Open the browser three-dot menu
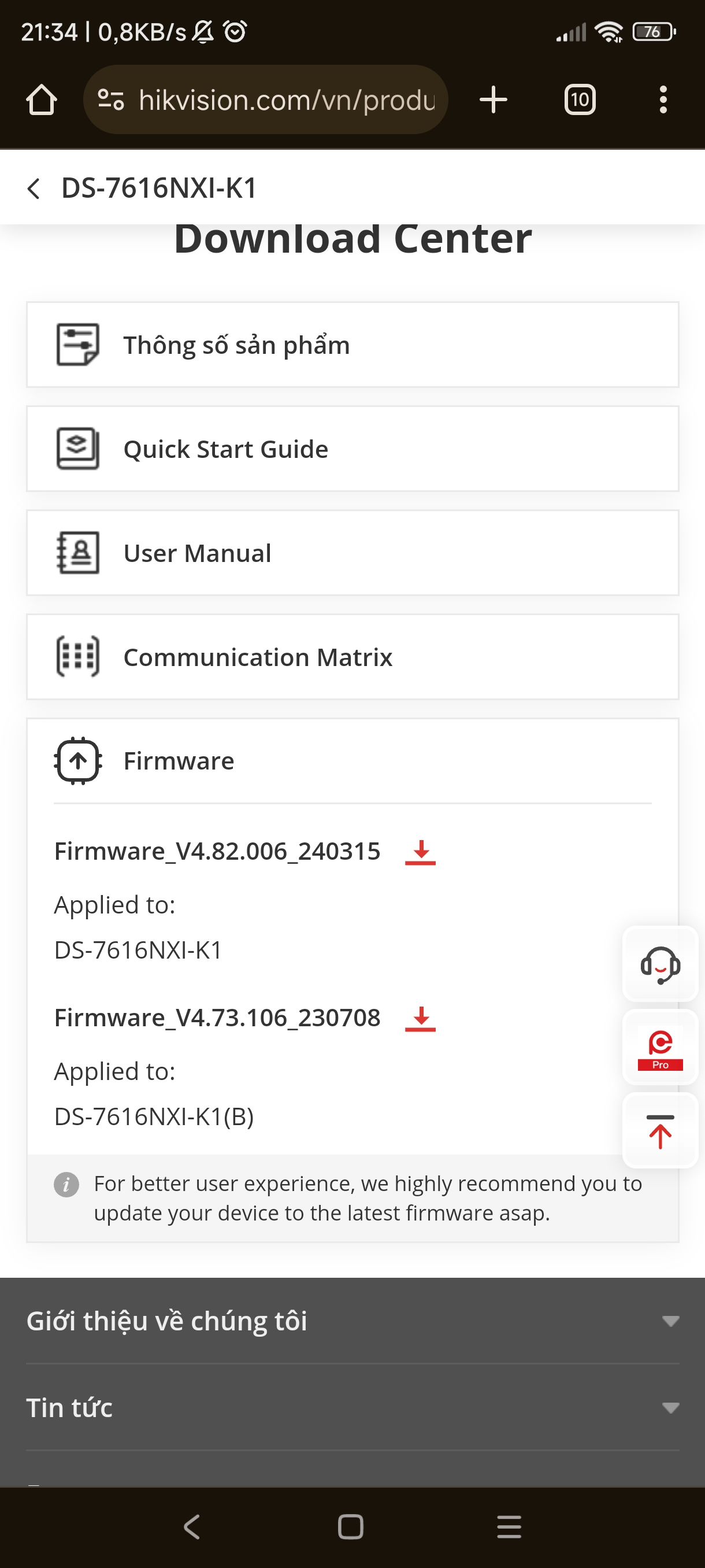Viewport: 705px width, 1568px height. point(662,100)
